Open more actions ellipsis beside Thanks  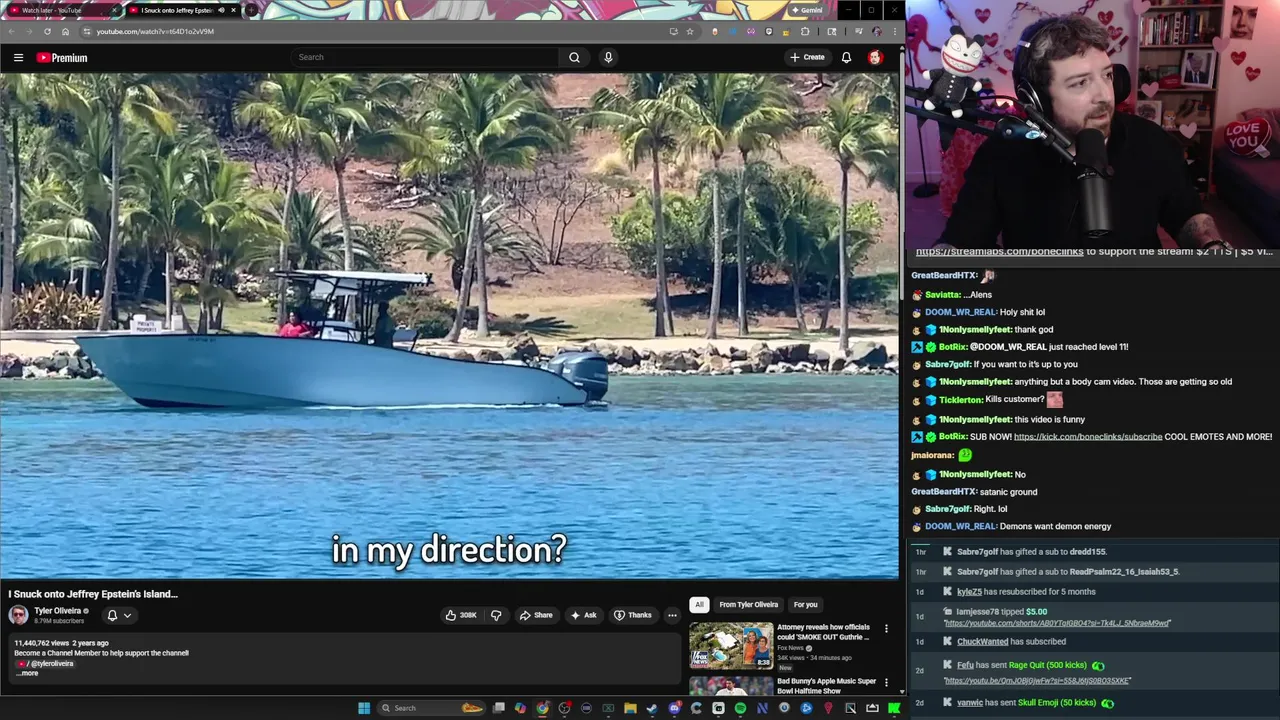click(x=672, y=615)
